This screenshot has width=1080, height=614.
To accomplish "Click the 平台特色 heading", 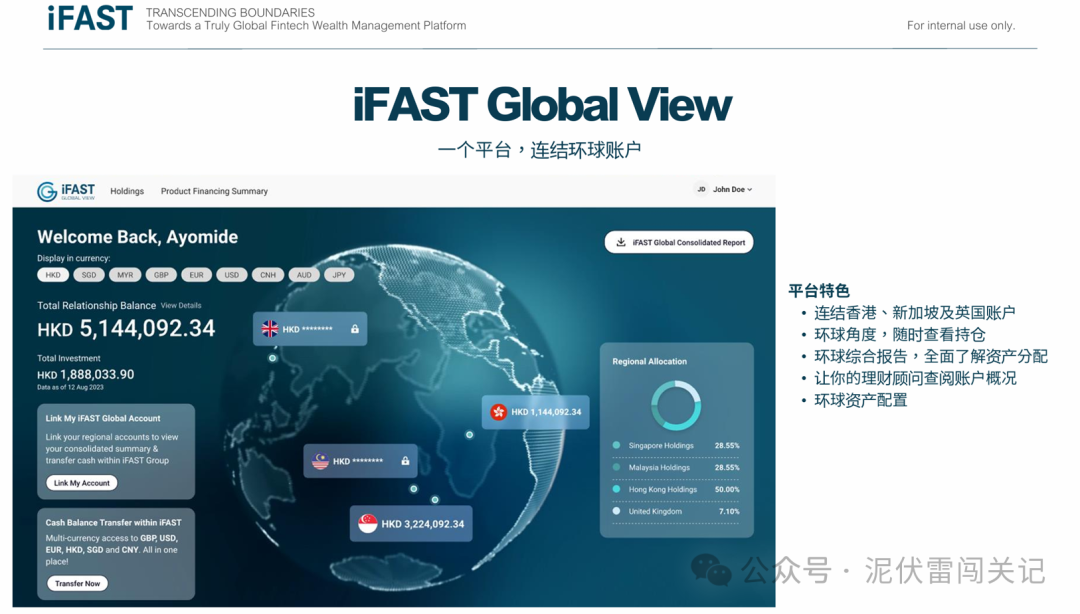I will pos(819,291).
